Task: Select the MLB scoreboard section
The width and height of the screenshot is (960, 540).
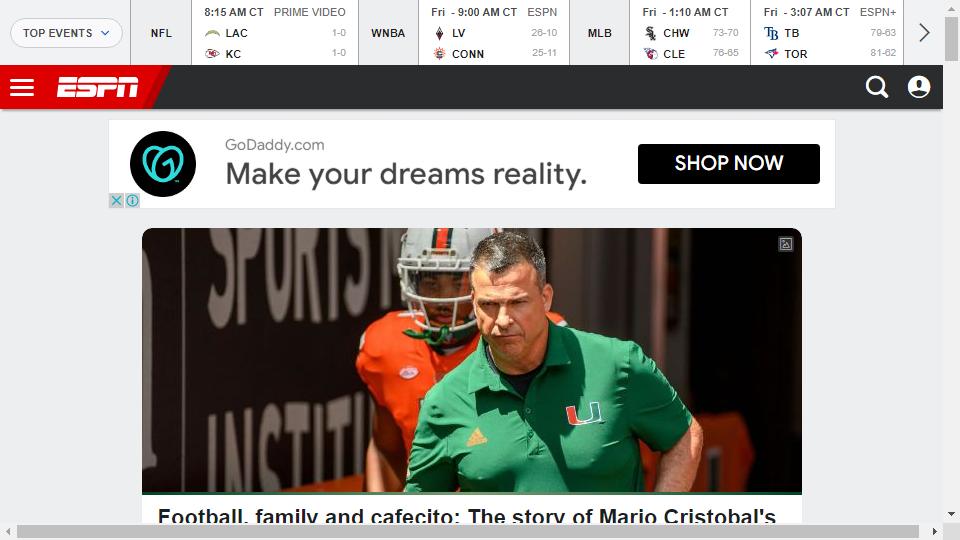Action: click(599, 33)
